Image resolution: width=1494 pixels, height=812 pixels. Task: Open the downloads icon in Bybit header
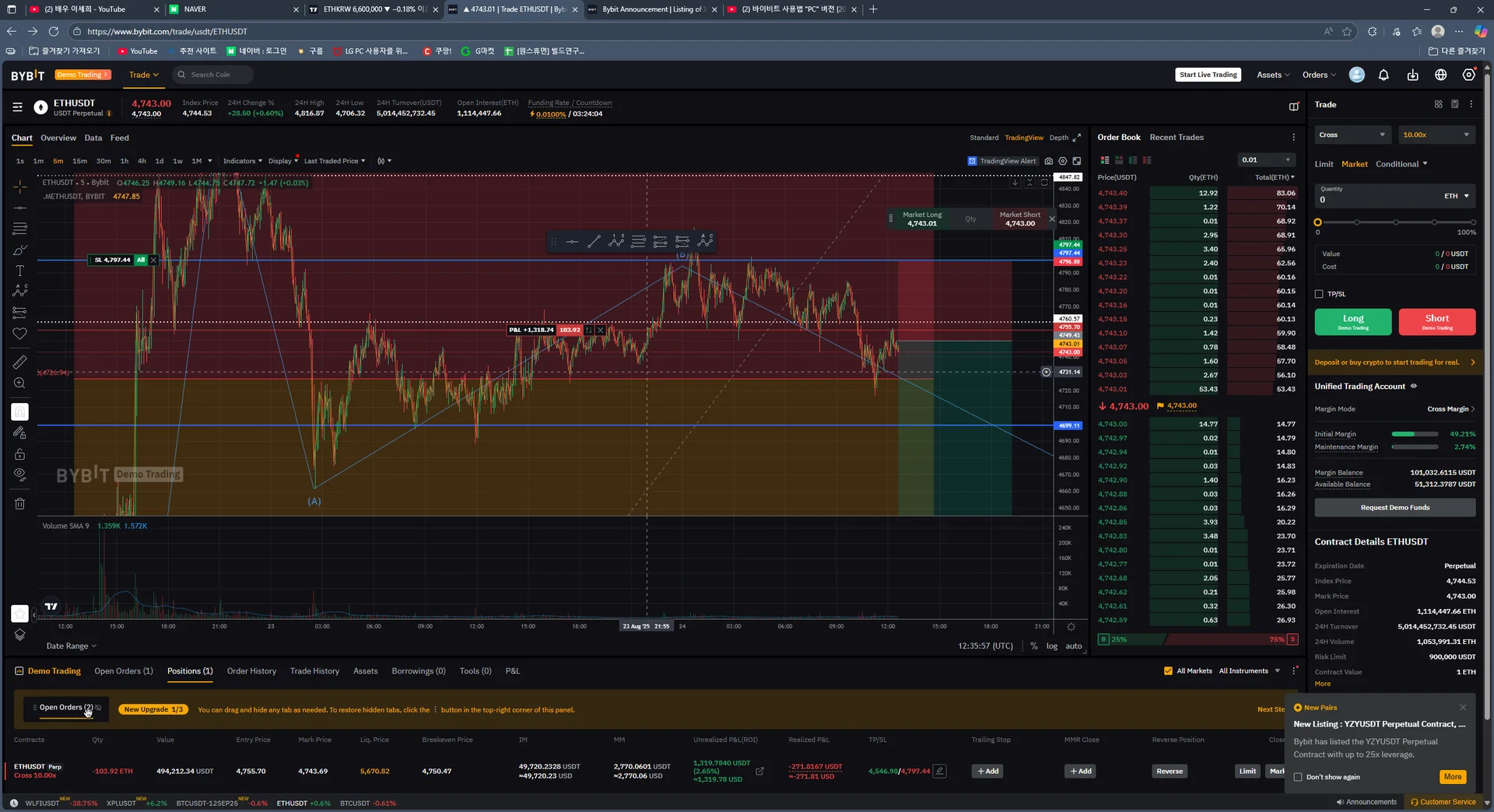[1412, 75]
